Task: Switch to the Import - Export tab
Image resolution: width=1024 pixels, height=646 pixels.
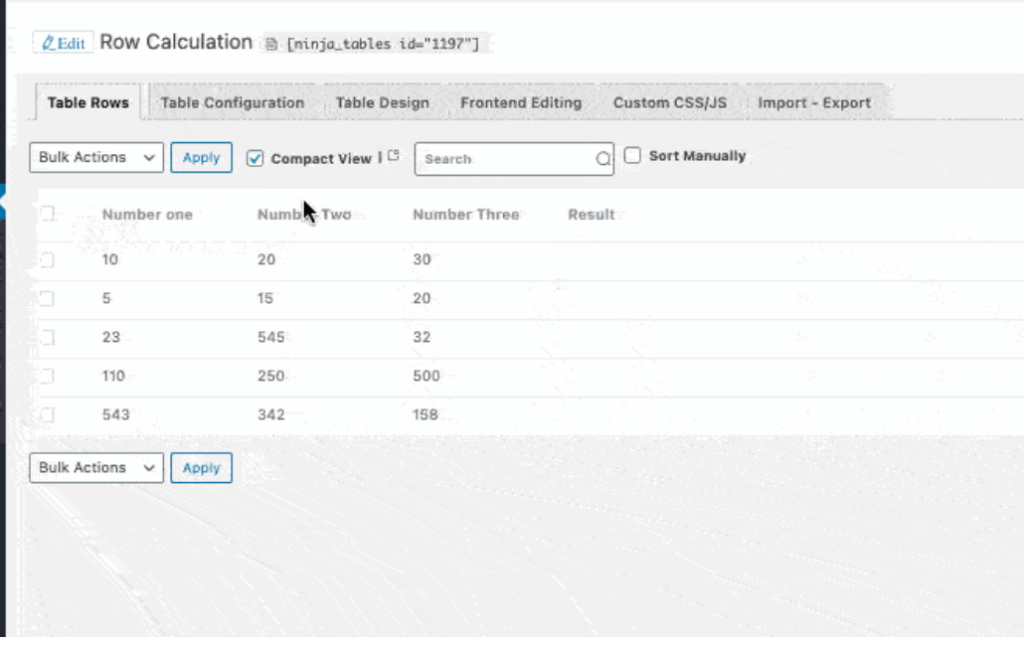Action: point(814,103)
